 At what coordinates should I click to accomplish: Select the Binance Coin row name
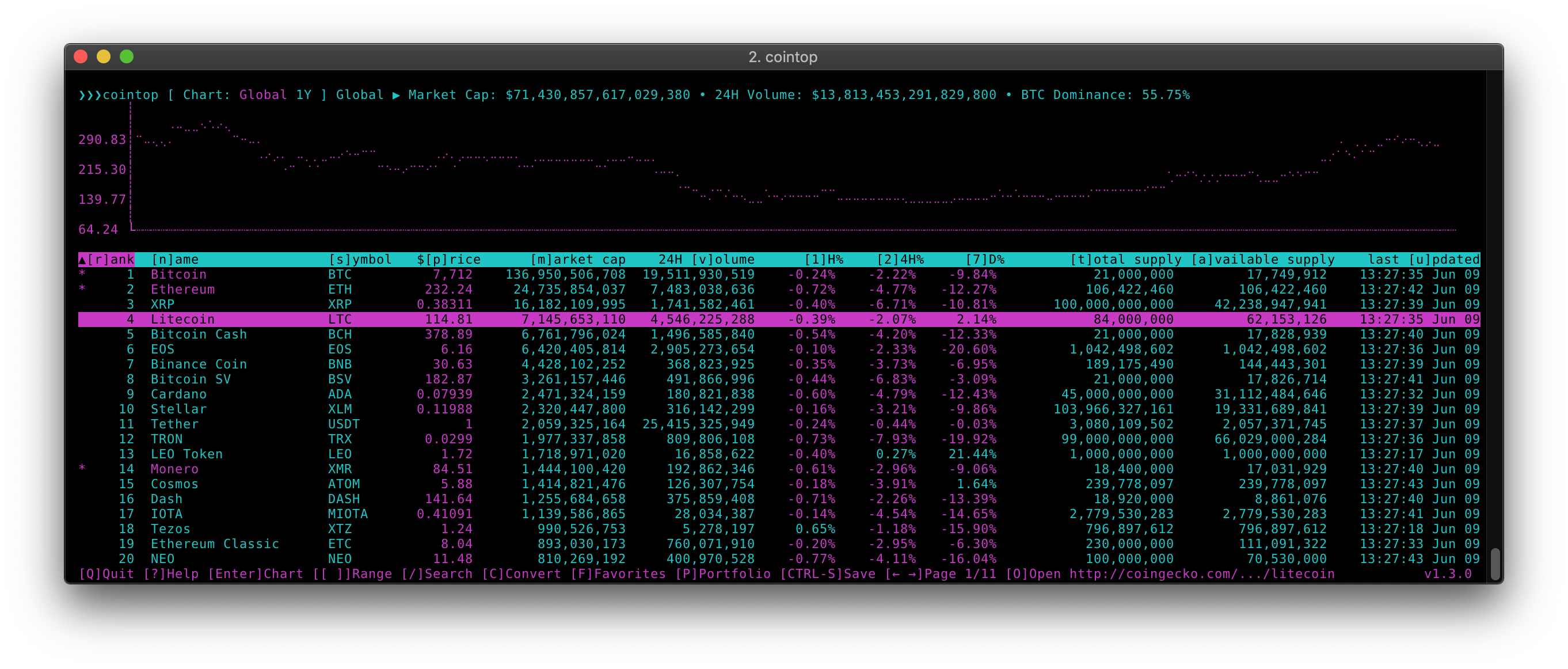click(x=199, y=364)
